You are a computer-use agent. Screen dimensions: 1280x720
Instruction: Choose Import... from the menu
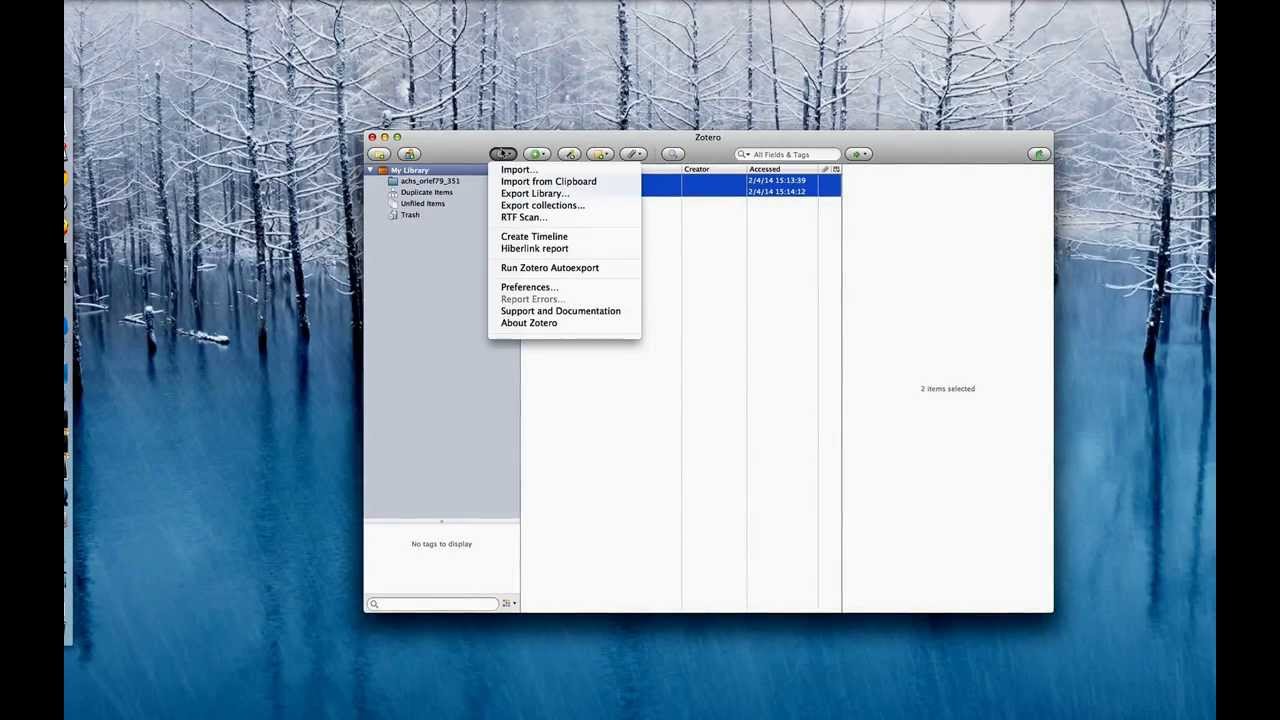pos(564,170)
